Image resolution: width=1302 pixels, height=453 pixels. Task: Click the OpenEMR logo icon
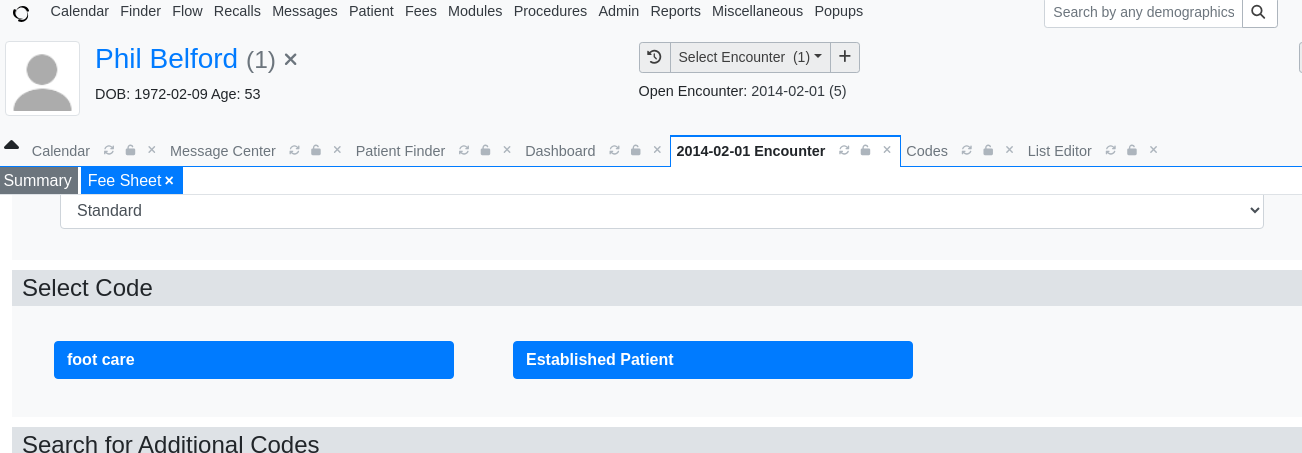(20, 13)
